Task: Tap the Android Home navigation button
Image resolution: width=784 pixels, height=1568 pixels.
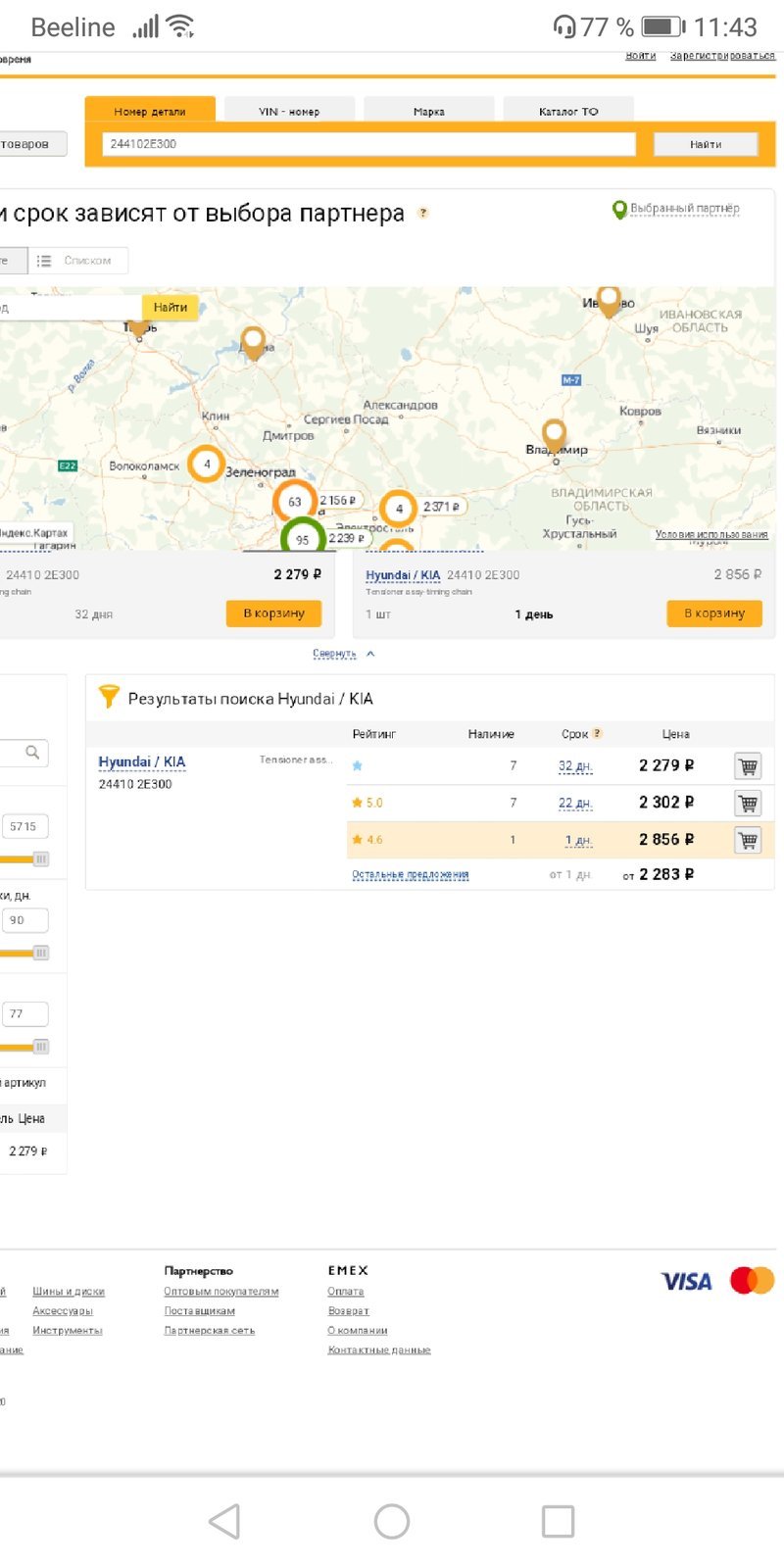Action: pos(392,1521)
